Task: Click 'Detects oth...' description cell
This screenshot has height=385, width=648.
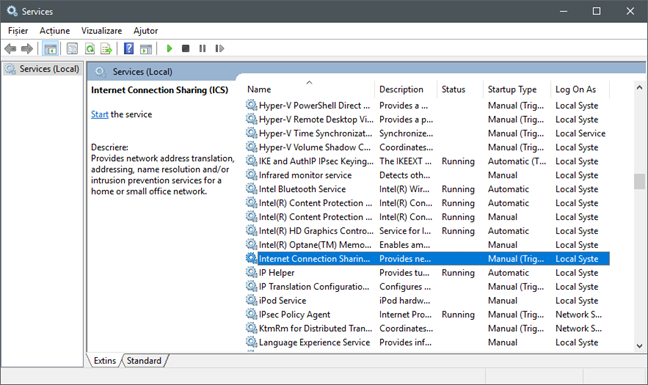Action: (x=405, y=175)
